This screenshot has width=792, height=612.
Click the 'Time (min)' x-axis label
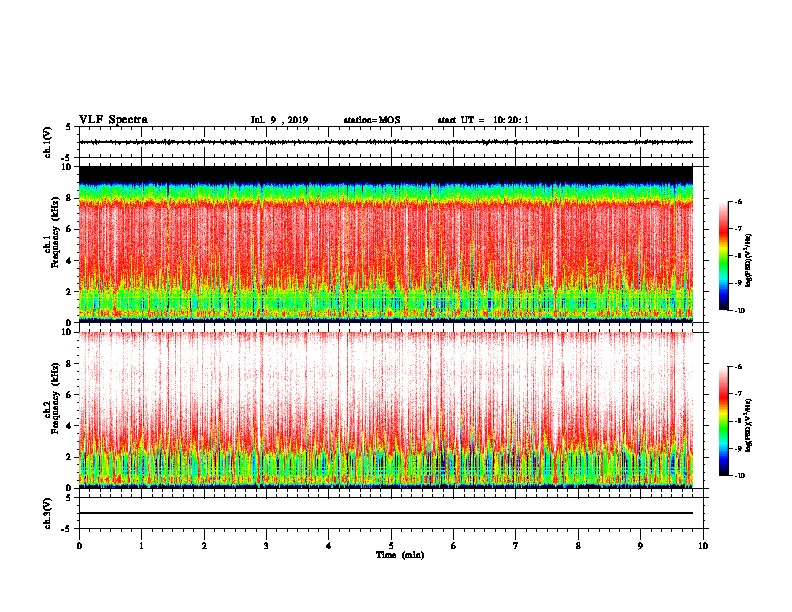click(400, 555)
